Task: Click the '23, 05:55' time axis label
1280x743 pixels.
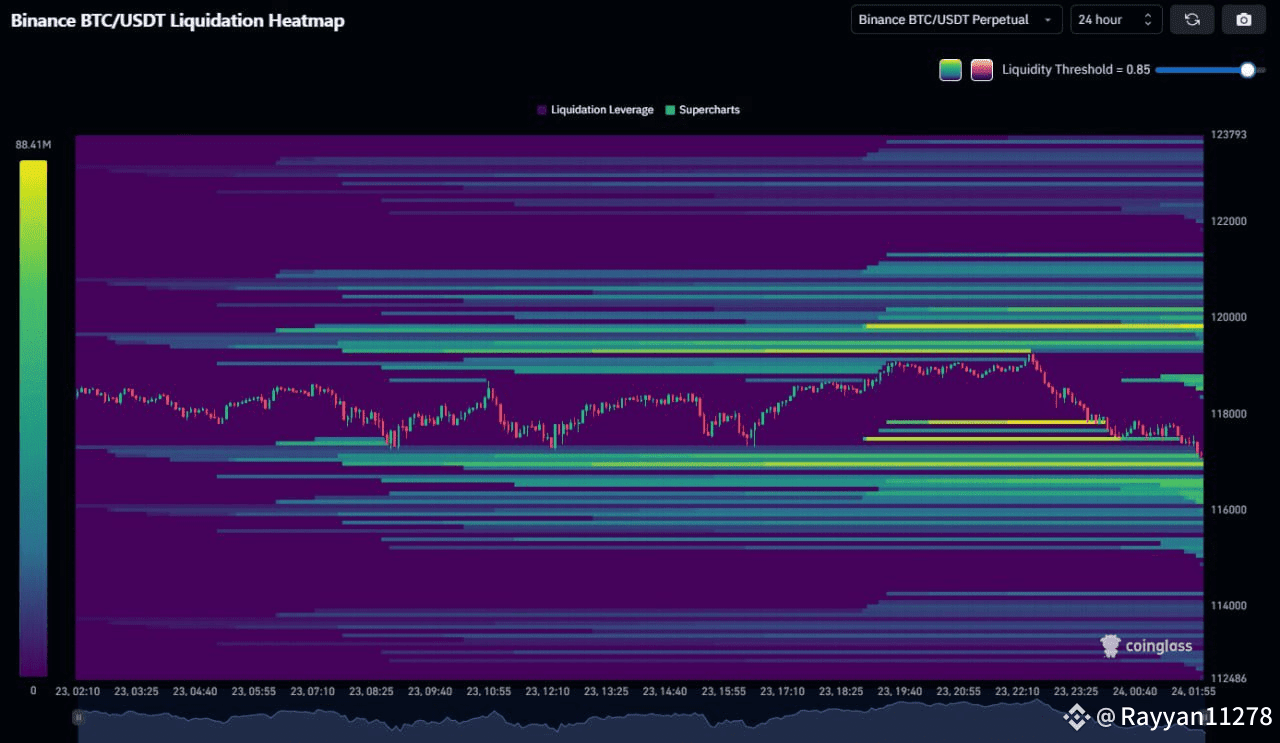Action: click(x=254, y=691)
